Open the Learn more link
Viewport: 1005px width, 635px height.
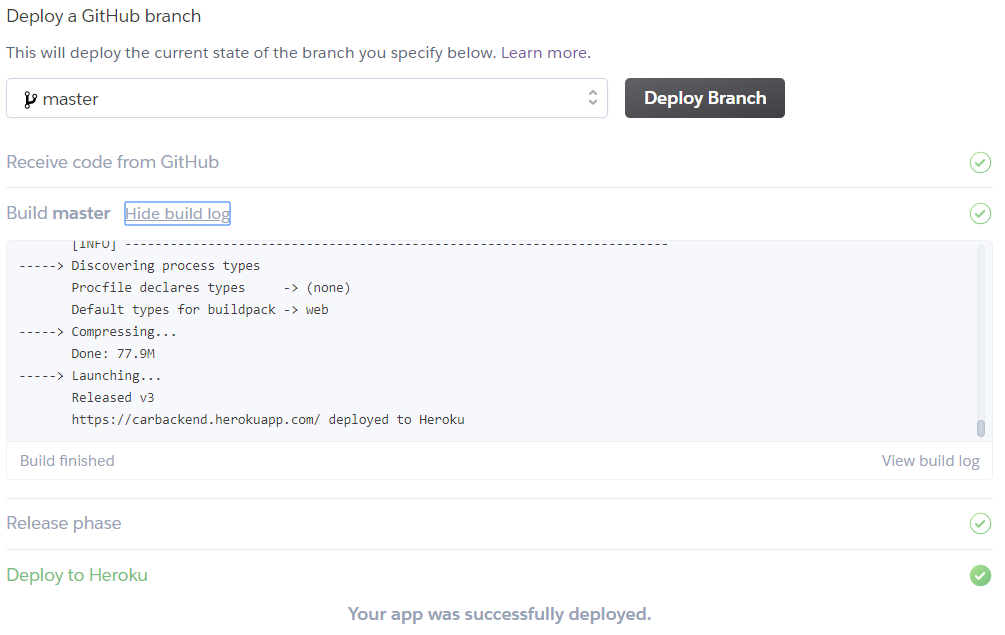544,53
